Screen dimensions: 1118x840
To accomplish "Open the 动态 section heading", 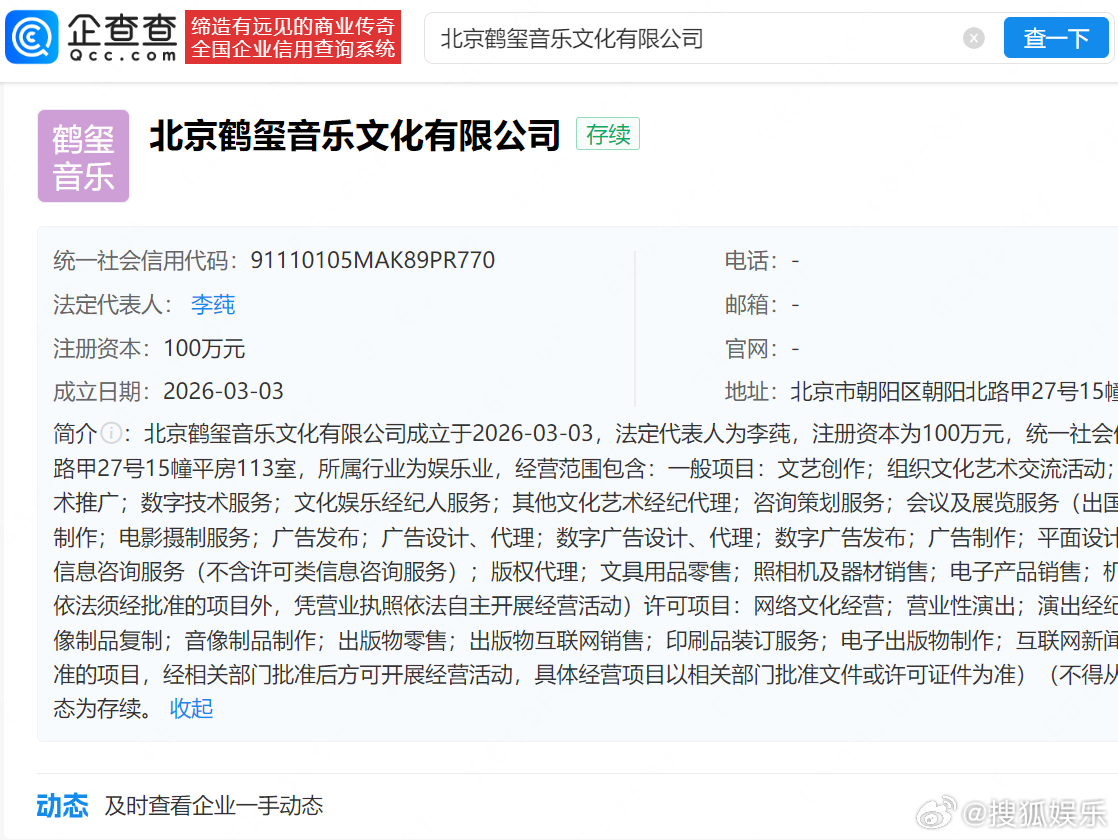I will coord(63,806).
